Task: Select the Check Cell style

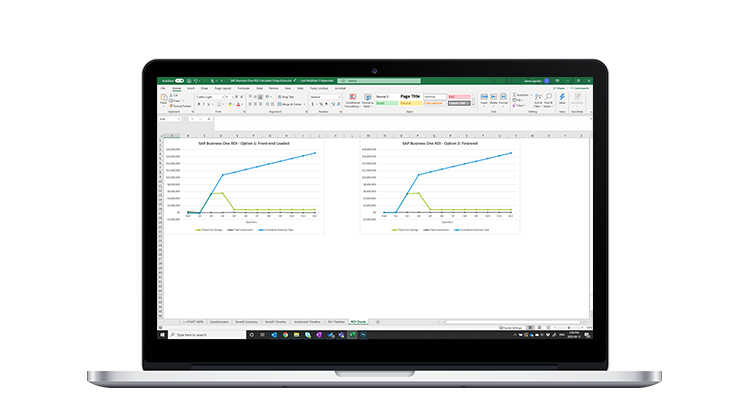Action: [x=459, y=103]
